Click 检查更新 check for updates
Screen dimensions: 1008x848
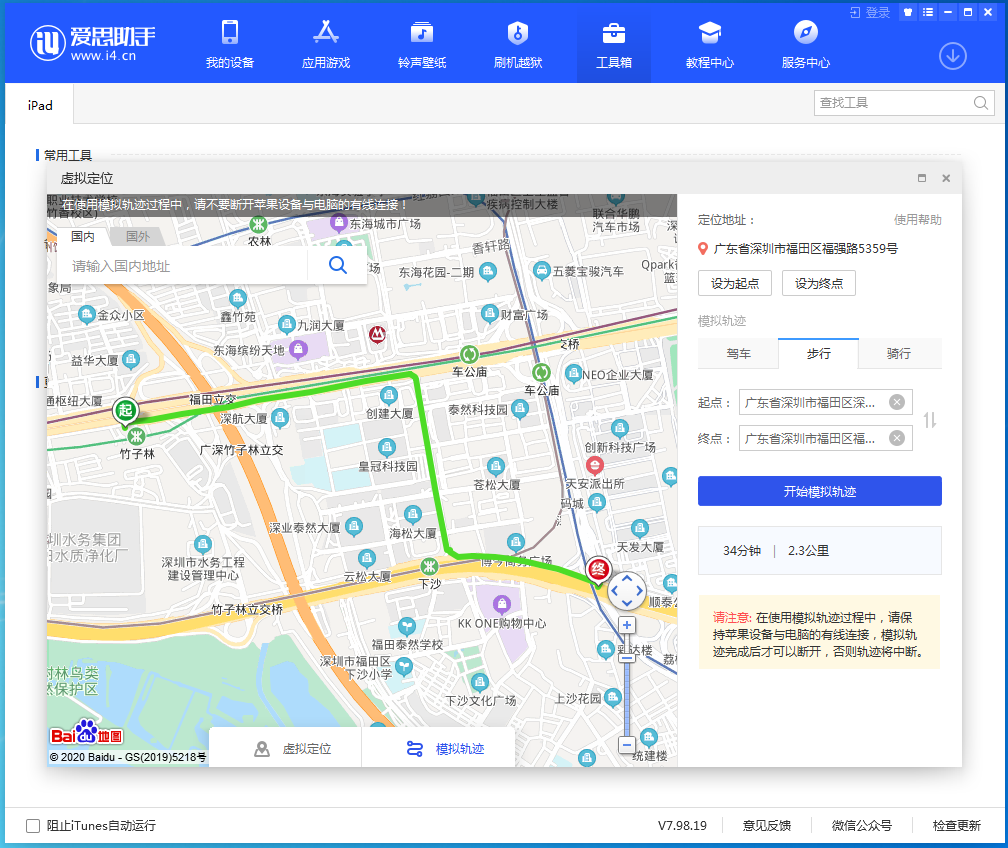click(957, 826)
